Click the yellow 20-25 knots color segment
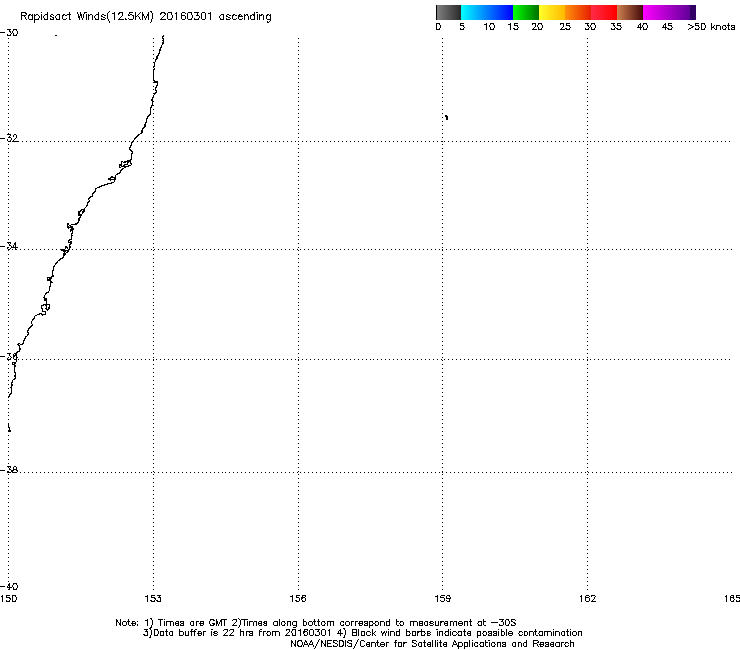 tap(552, 12)
